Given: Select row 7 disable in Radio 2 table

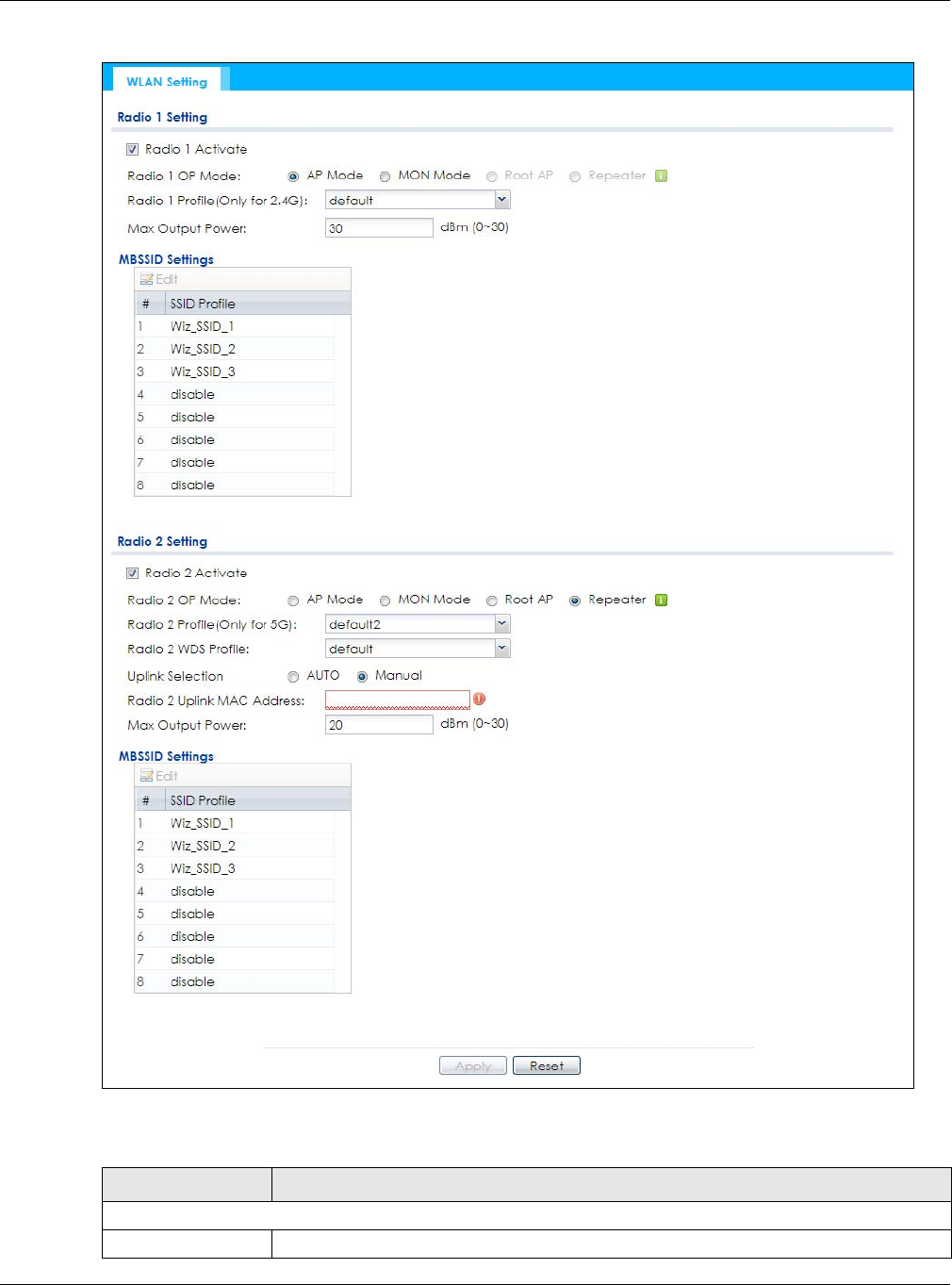Looking at the screenshot, I should coord(235,959).
